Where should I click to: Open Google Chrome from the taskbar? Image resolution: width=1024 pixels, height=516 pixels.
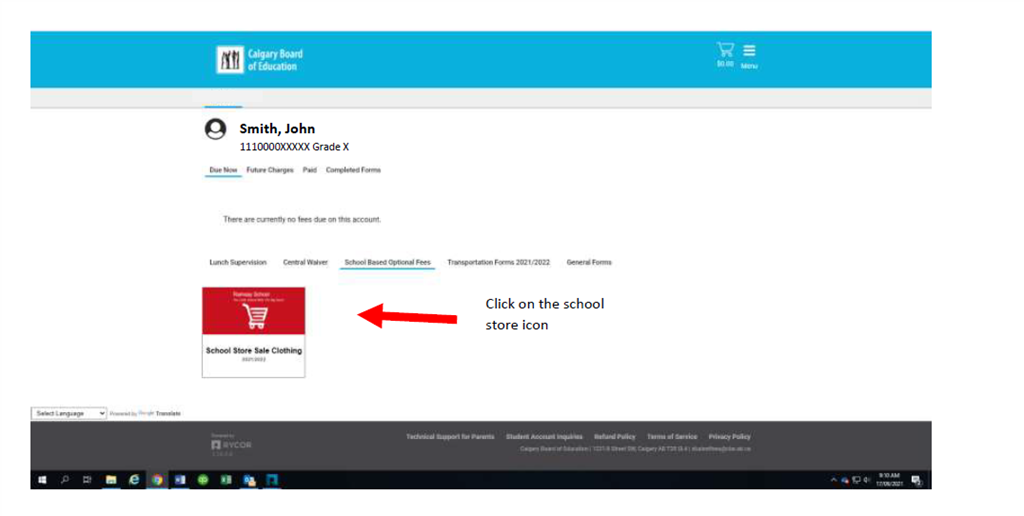click(157, 480)
